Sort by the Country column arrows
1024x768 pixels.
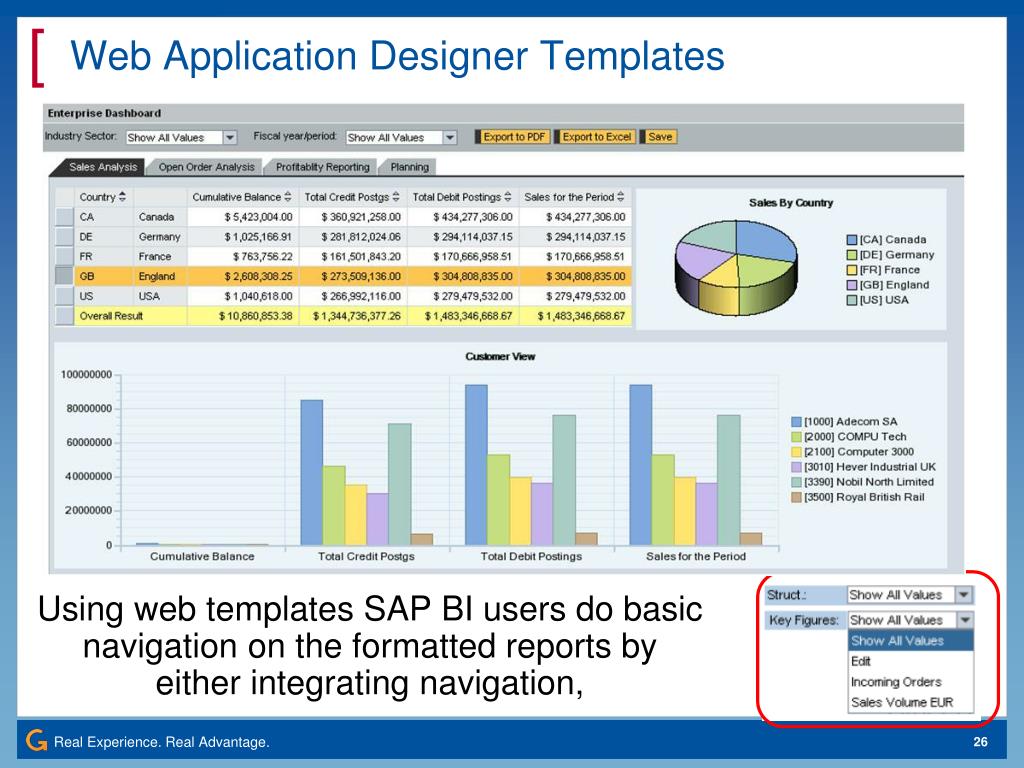[122, 197]
